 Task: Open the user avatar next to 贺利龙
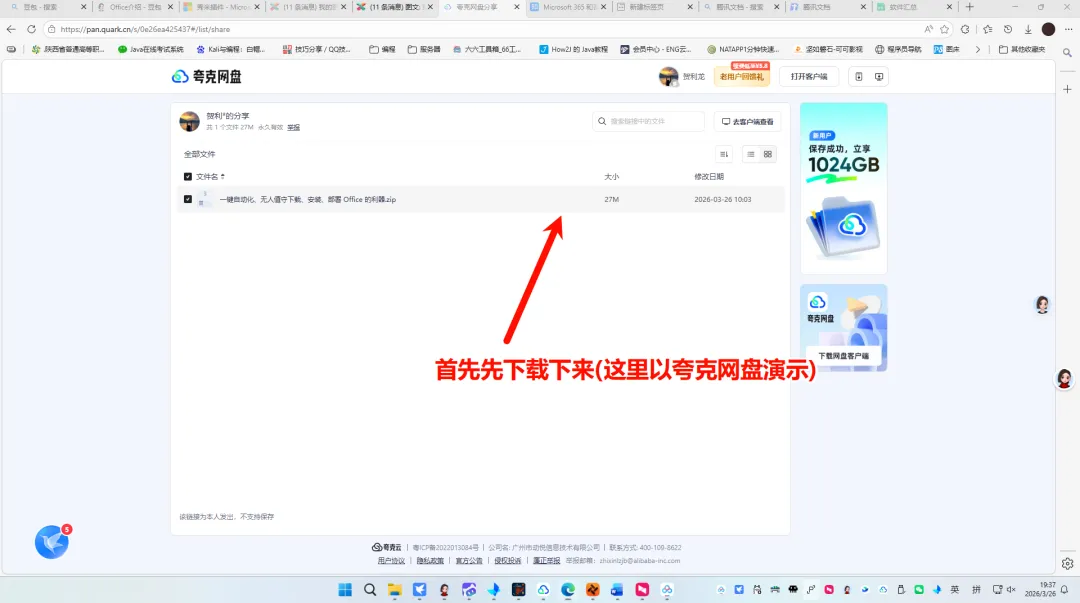pos(668,76)
